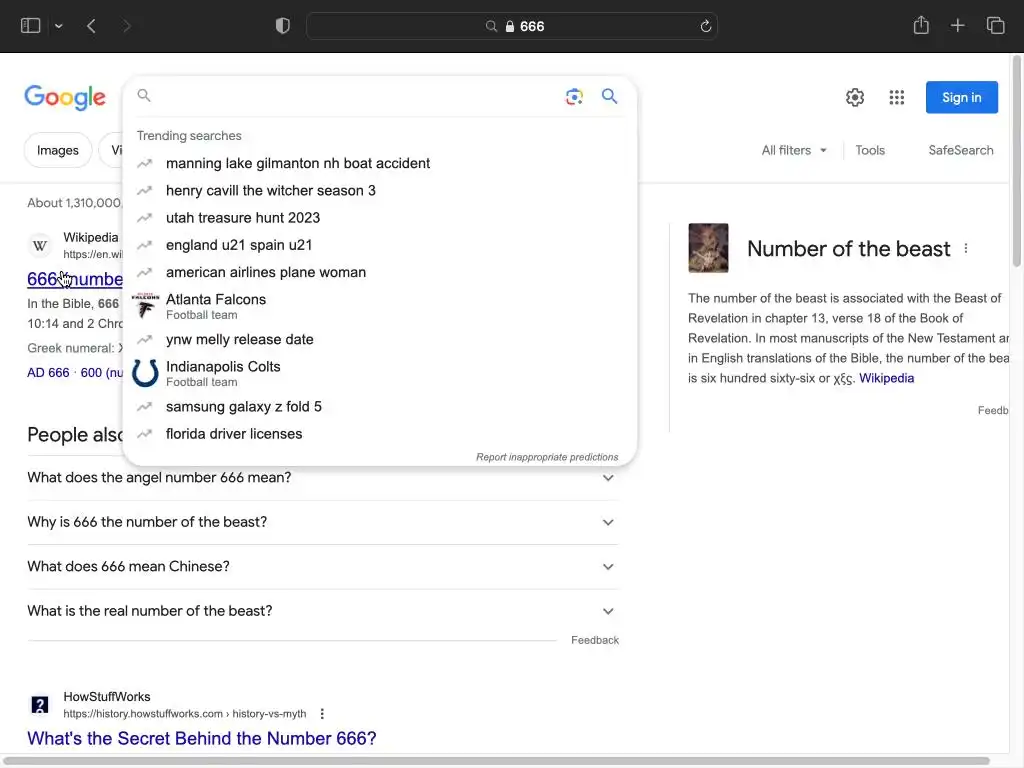
Task: Show the tab overview icon
Action: point(995,25)
